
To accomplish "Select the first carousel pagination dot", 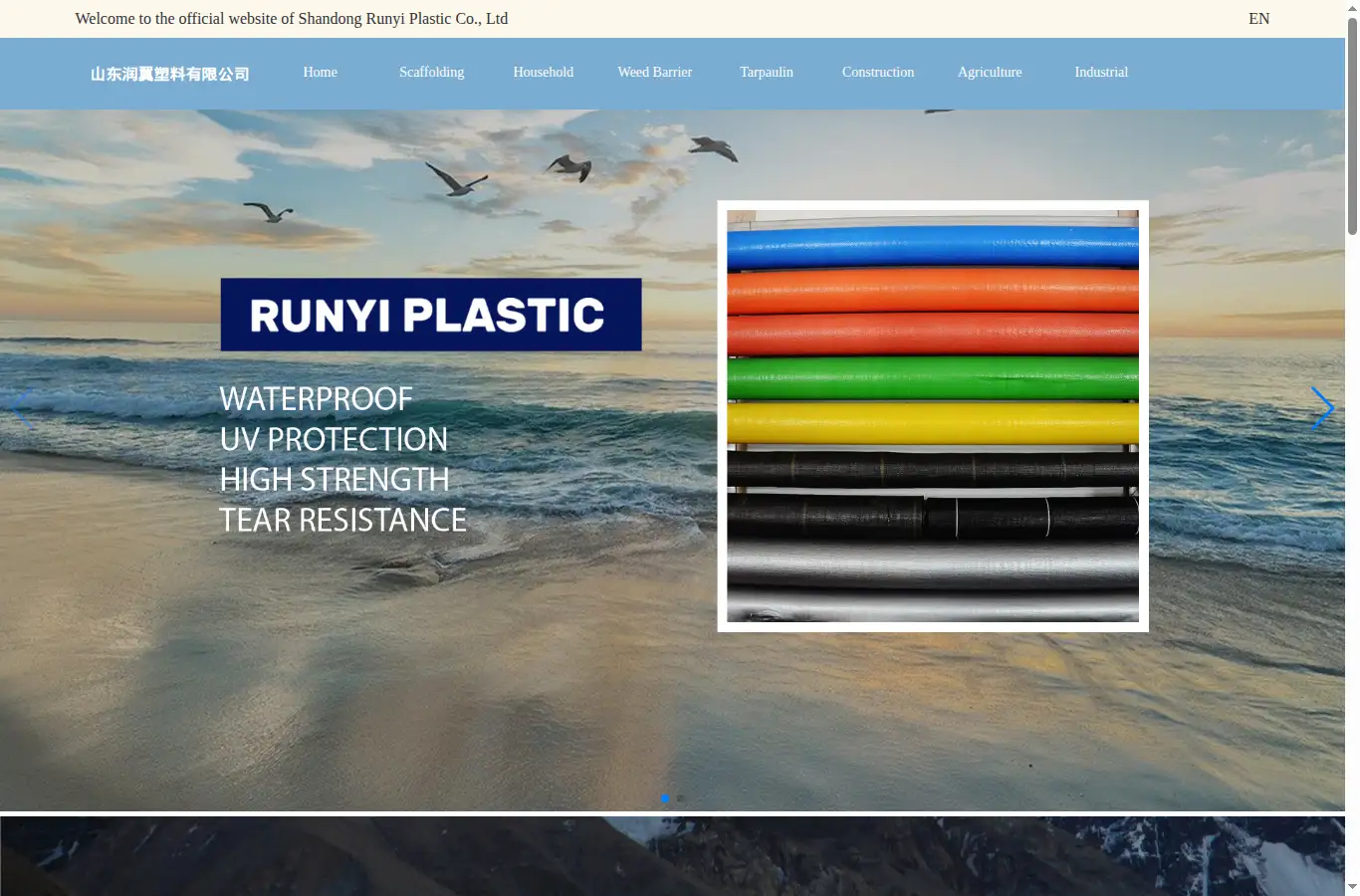I will pos(665,798).
